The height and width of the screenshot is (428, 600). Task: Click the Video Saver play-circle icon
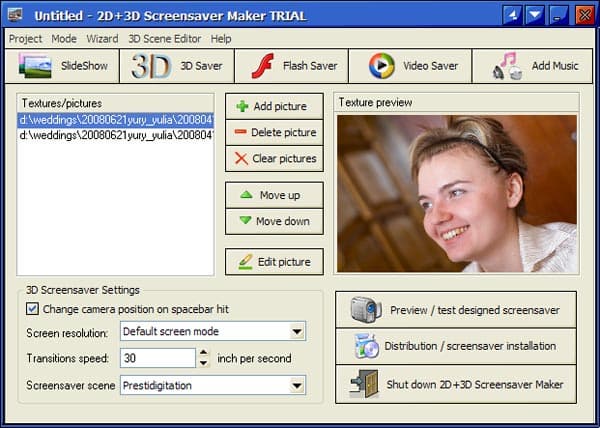click(x=382, y=66)
